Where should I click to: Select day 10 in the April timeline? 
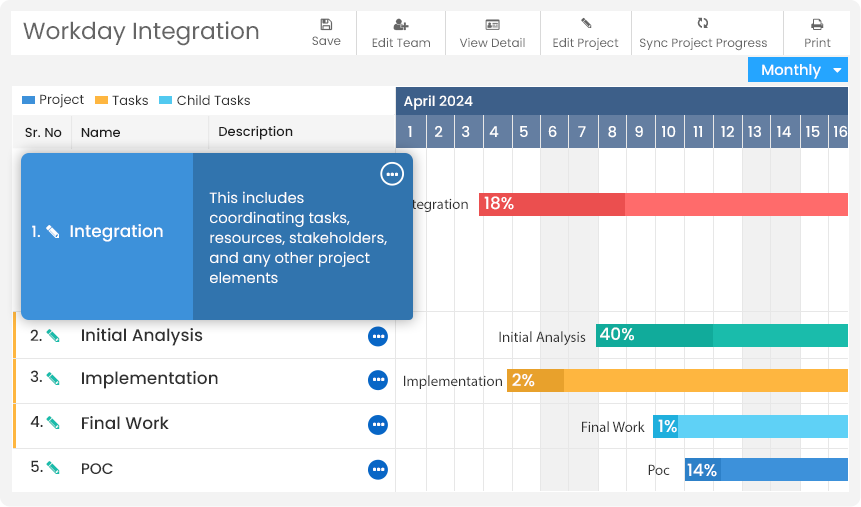pyautogui.click(x=668, y=132)
